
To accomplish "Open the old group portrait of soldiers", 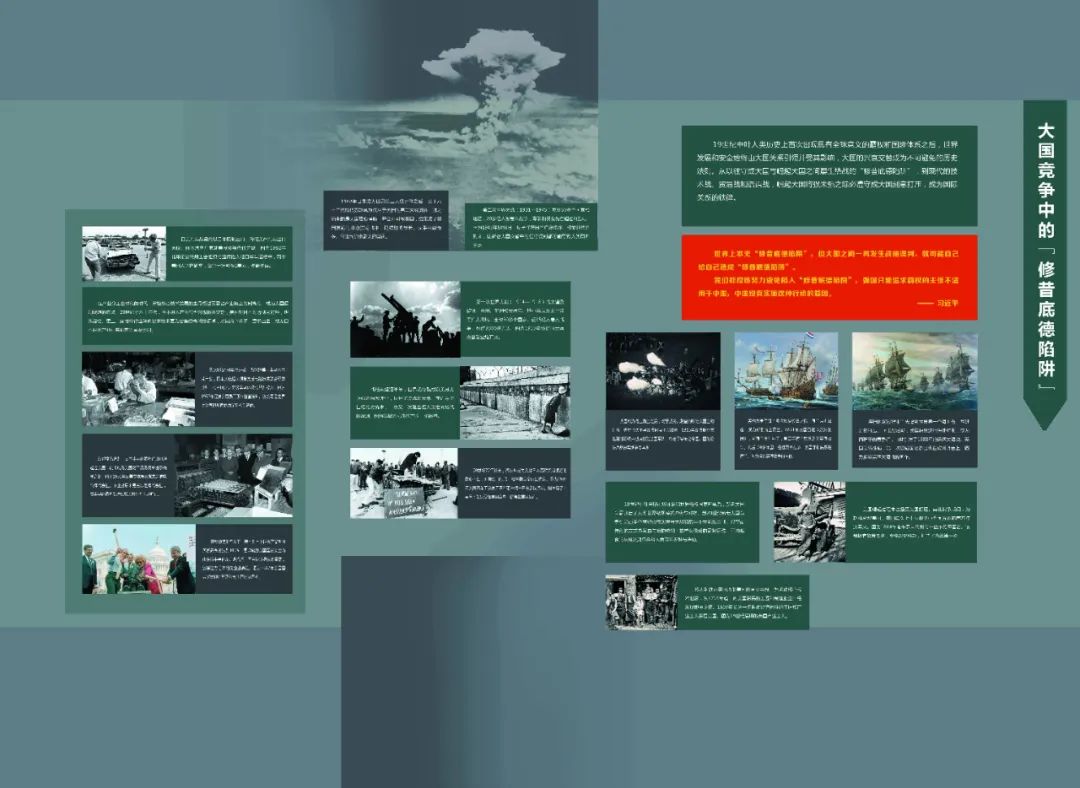I will tap(641, 602).
